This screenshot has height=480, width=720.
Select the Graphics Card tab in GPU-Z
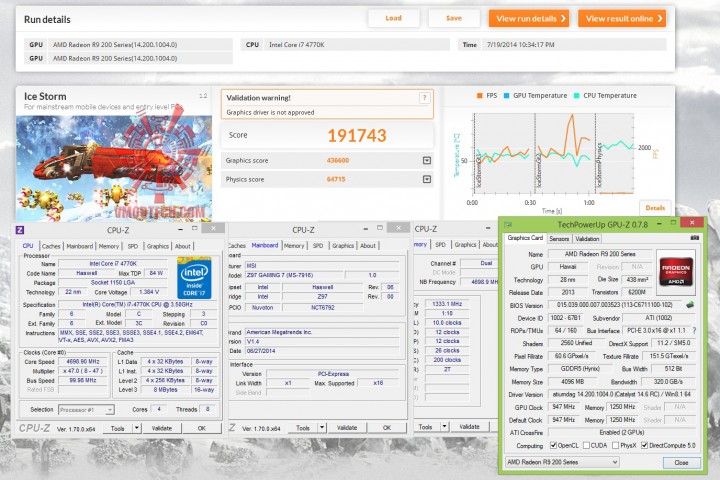[525, 238]
